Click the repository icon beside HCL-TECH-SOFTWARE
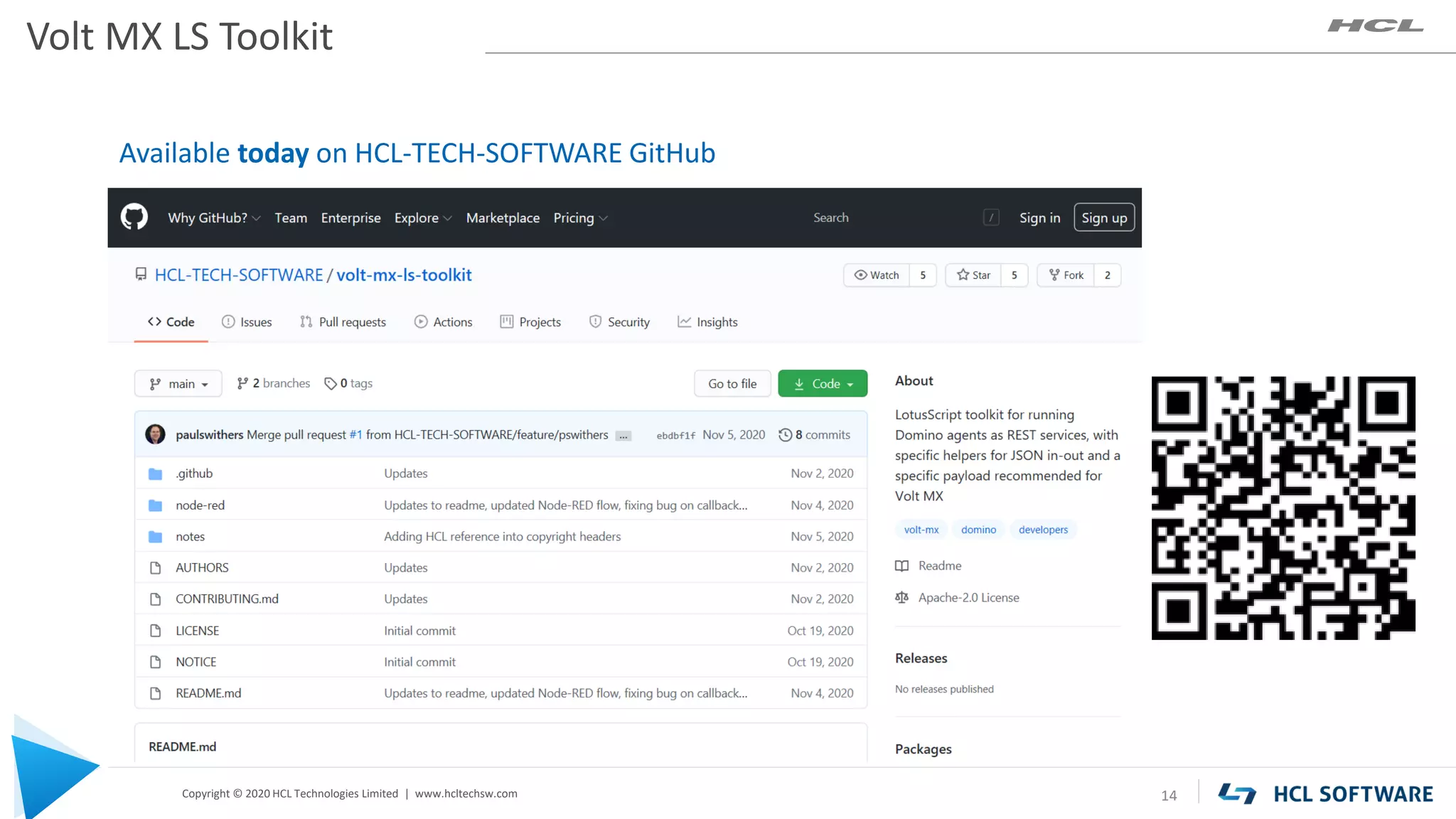Viewport: 1456px width, 819px height. pyautogui.click(x=141, y=274)
